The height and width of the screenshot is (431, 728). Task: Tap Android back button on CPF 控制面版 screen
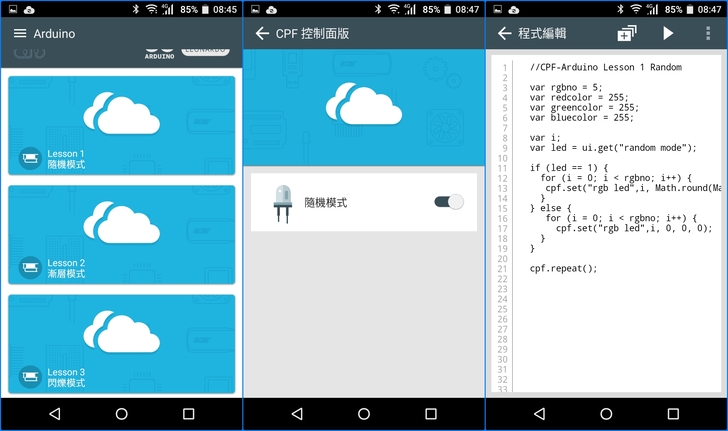(x=297, y=414)
